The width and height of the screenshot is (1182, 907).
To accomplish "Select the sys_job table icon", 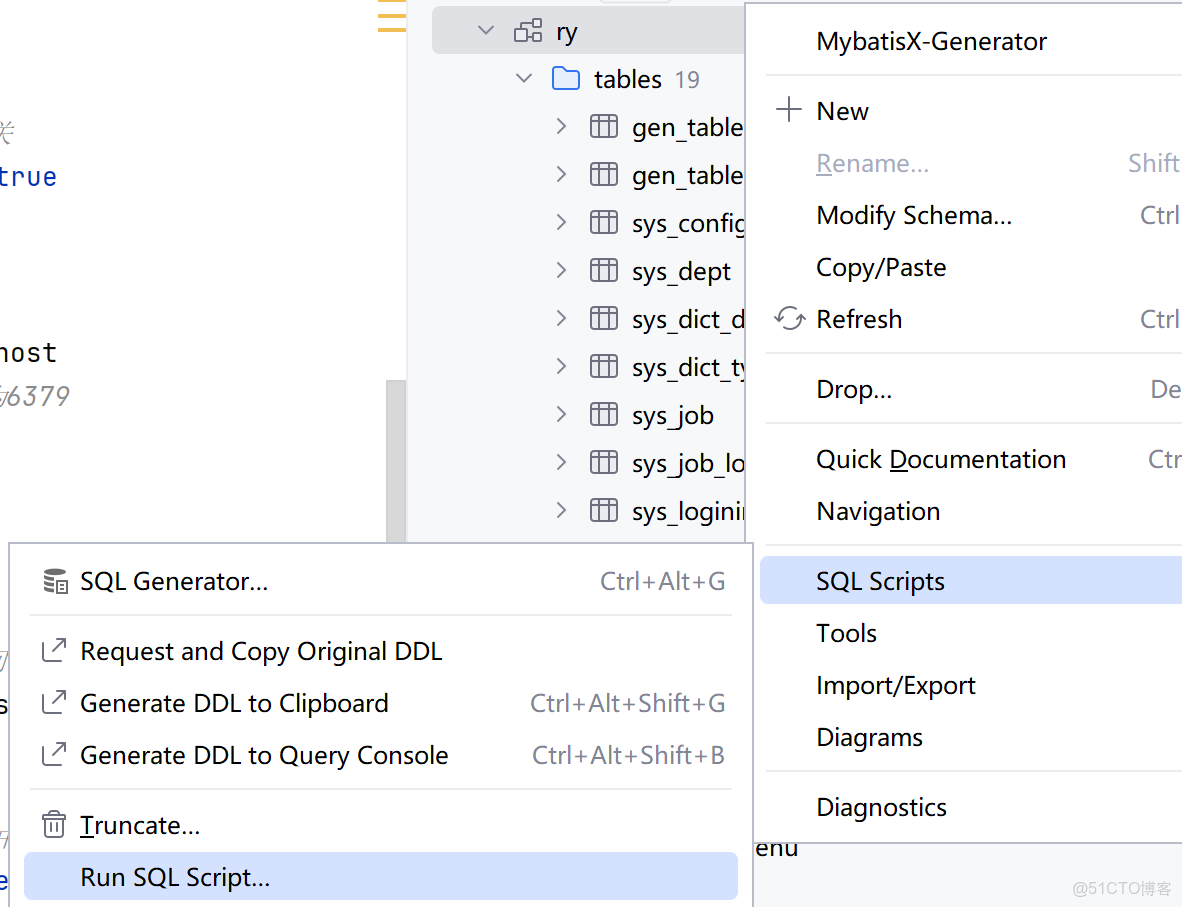I will [604, 414].
